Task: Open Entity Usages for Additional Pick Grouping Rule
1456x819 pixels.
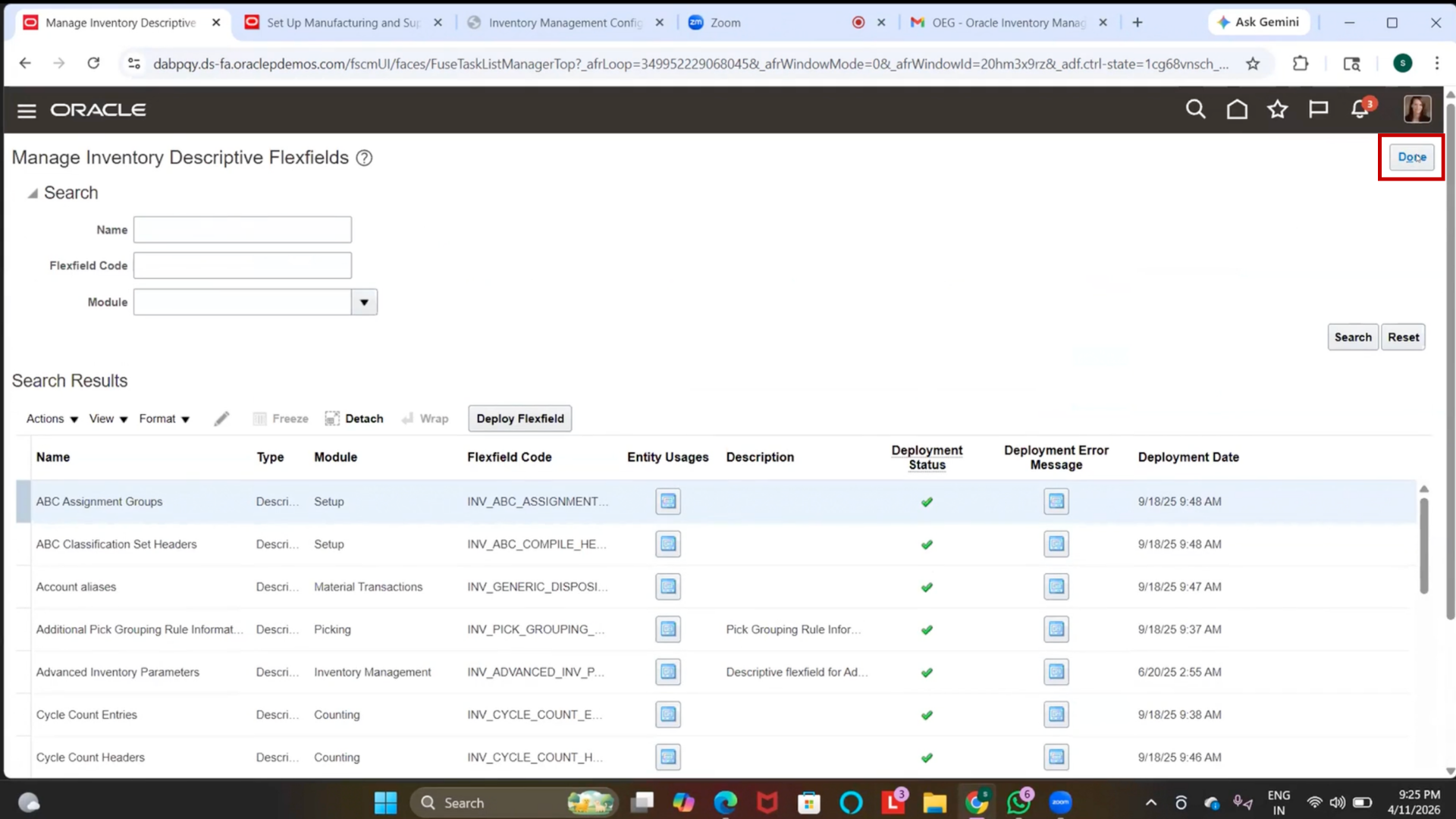Action: coord(668,629)
